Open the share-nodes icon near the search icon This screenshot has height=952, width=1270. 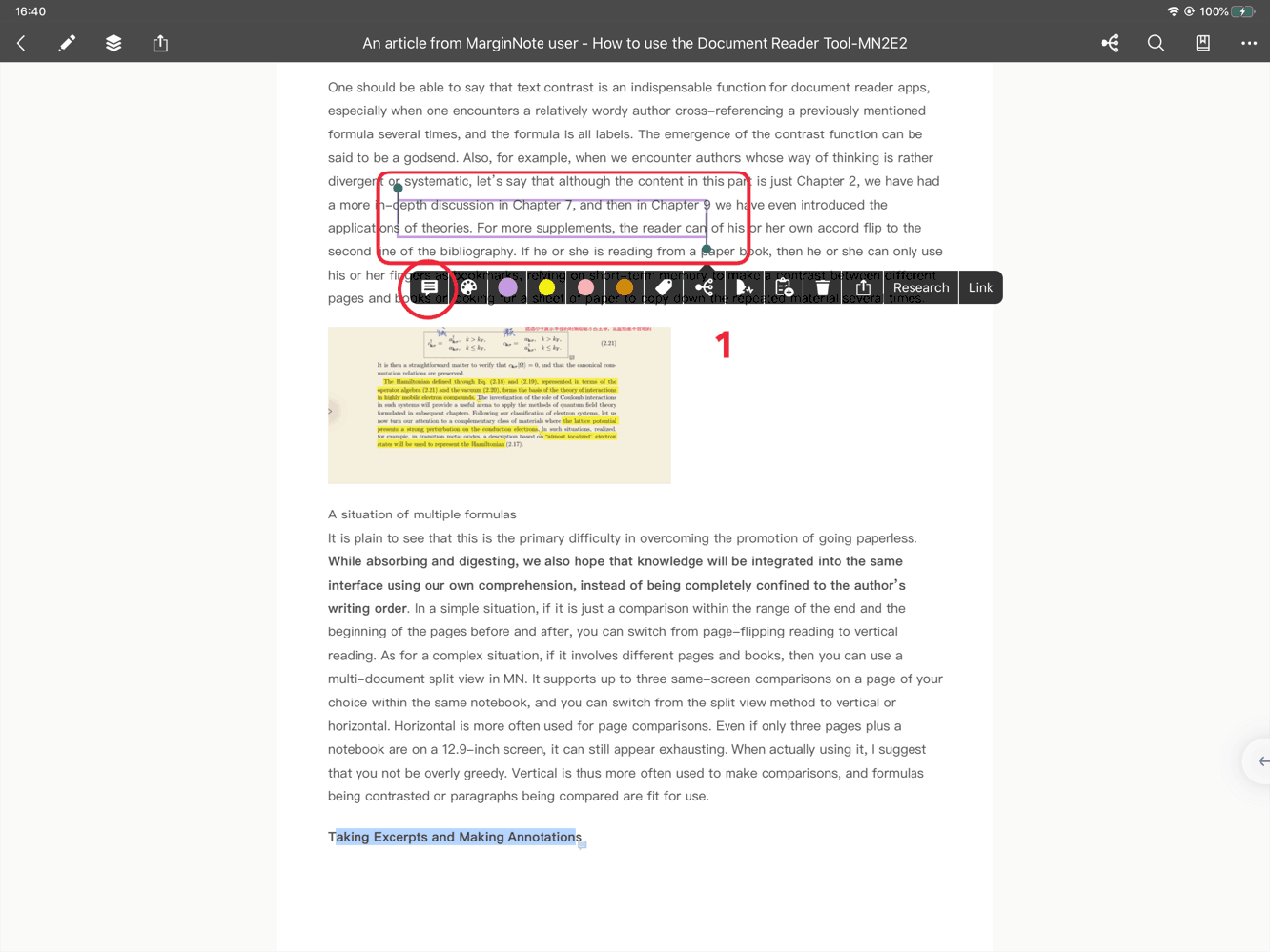[1110, 43]
